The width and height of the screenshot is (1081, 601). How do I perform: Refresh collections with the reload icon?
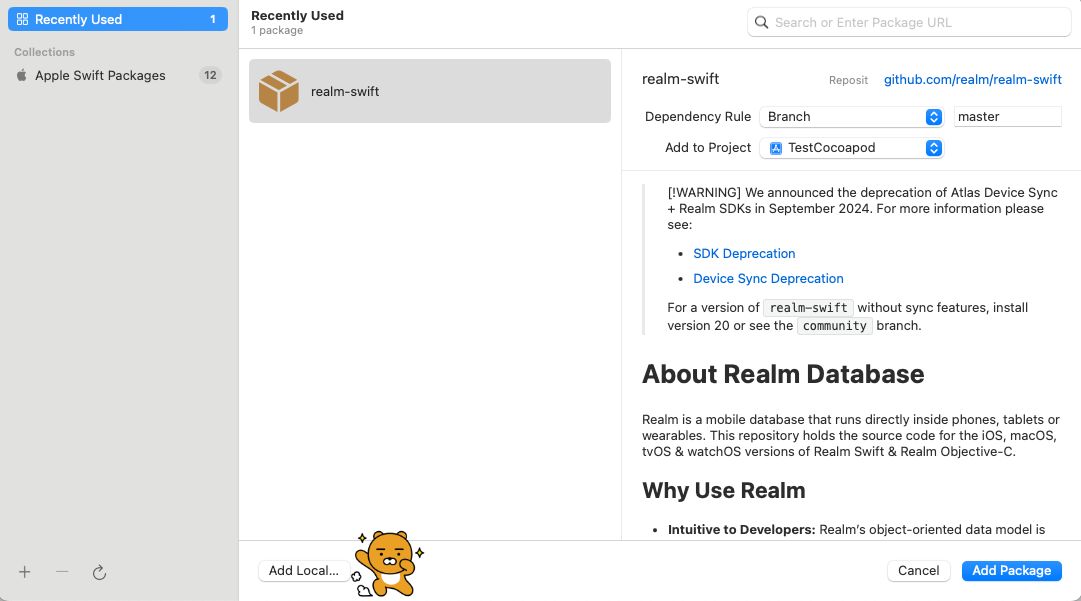(x=99, y=572)
